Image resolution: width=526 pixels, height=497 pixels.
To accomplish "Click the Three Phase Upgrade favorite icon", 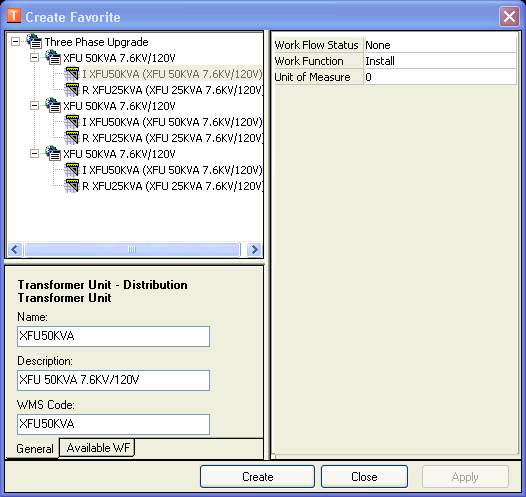I will tap(34, 42).
